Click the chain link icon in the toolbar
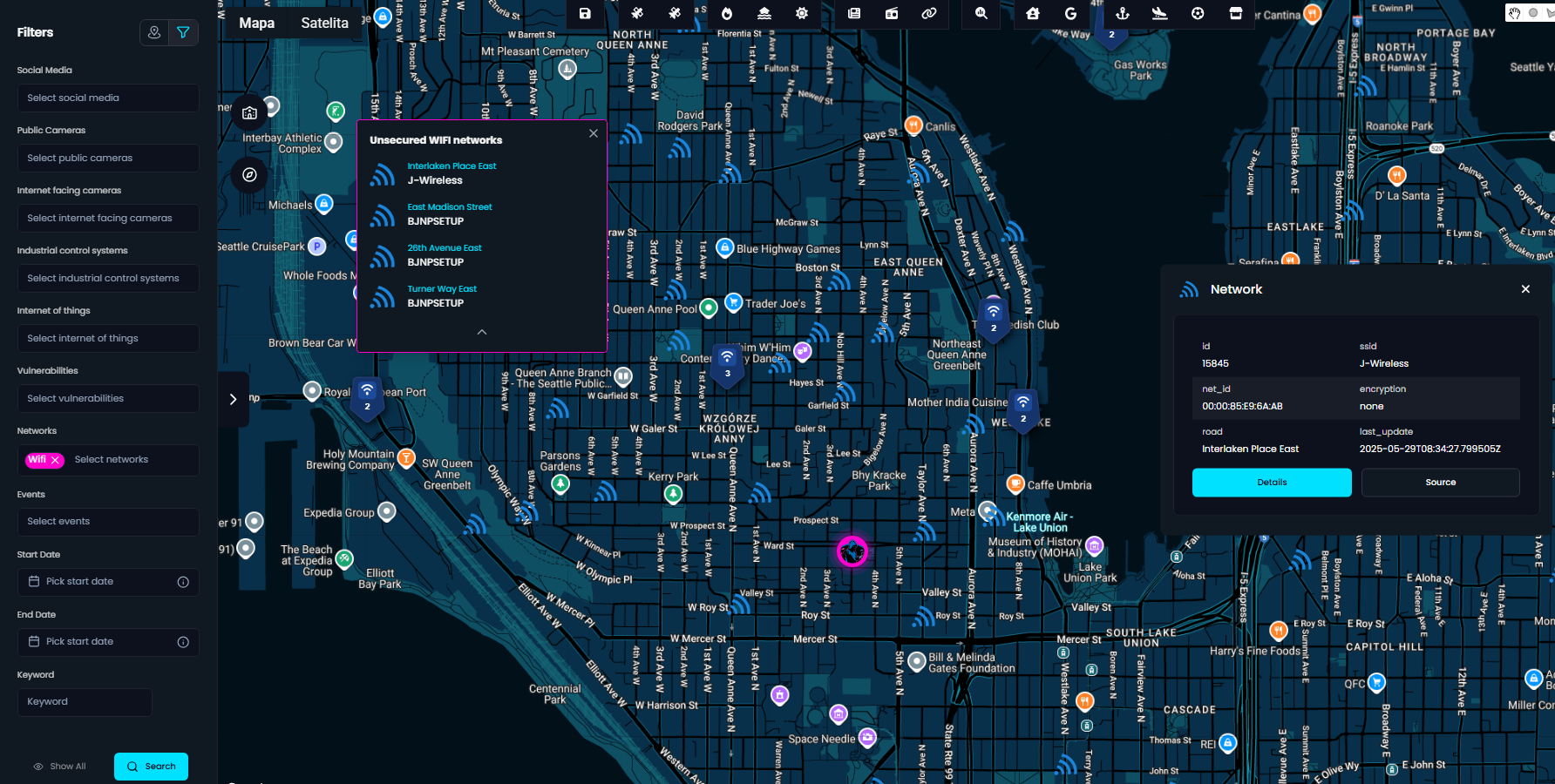The image size is (1555, 784). click(929, 13)
